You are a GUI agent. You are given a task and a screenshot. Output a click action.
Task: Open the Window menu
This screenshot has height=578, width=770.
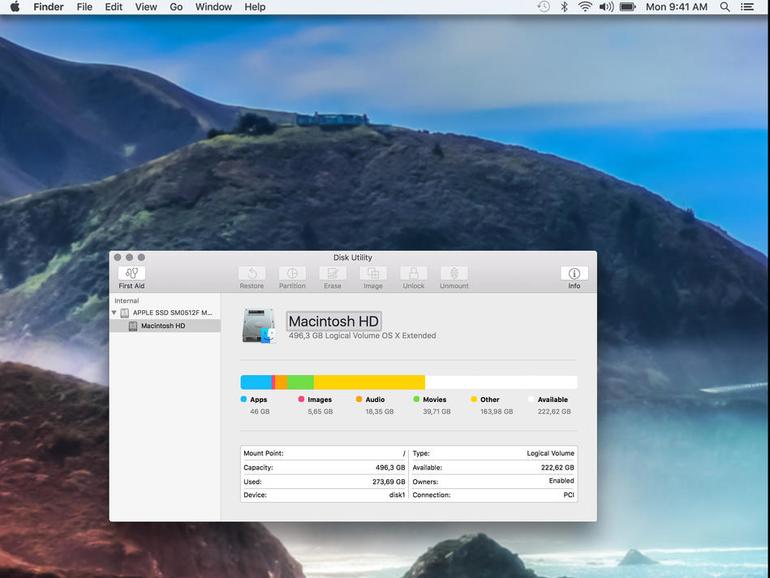point(214,7)
